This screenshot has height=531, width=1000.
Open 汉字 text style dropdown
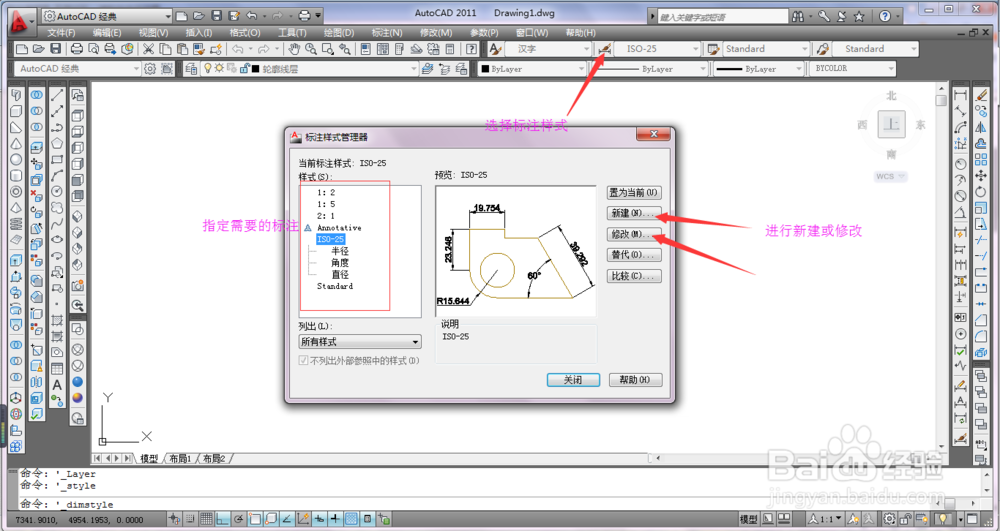pyautogui.click(x=548, y=48)
